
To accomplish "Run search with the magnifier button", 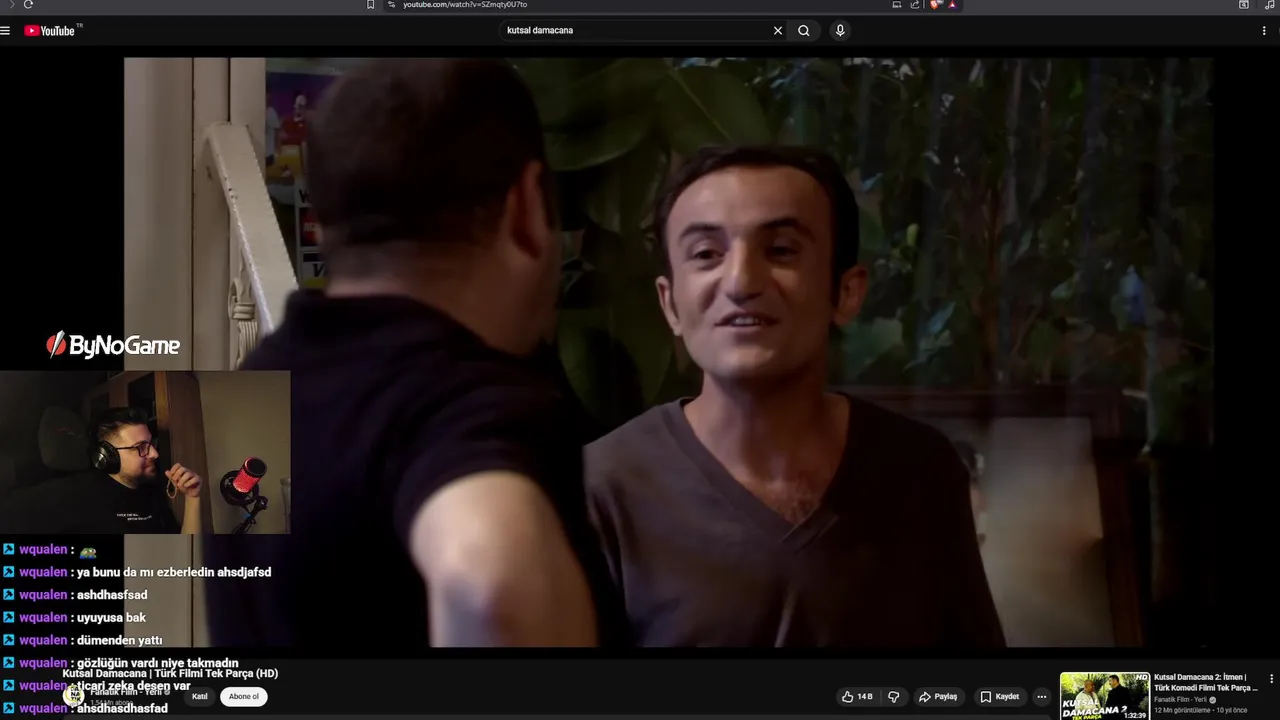I will pos(804,31).
